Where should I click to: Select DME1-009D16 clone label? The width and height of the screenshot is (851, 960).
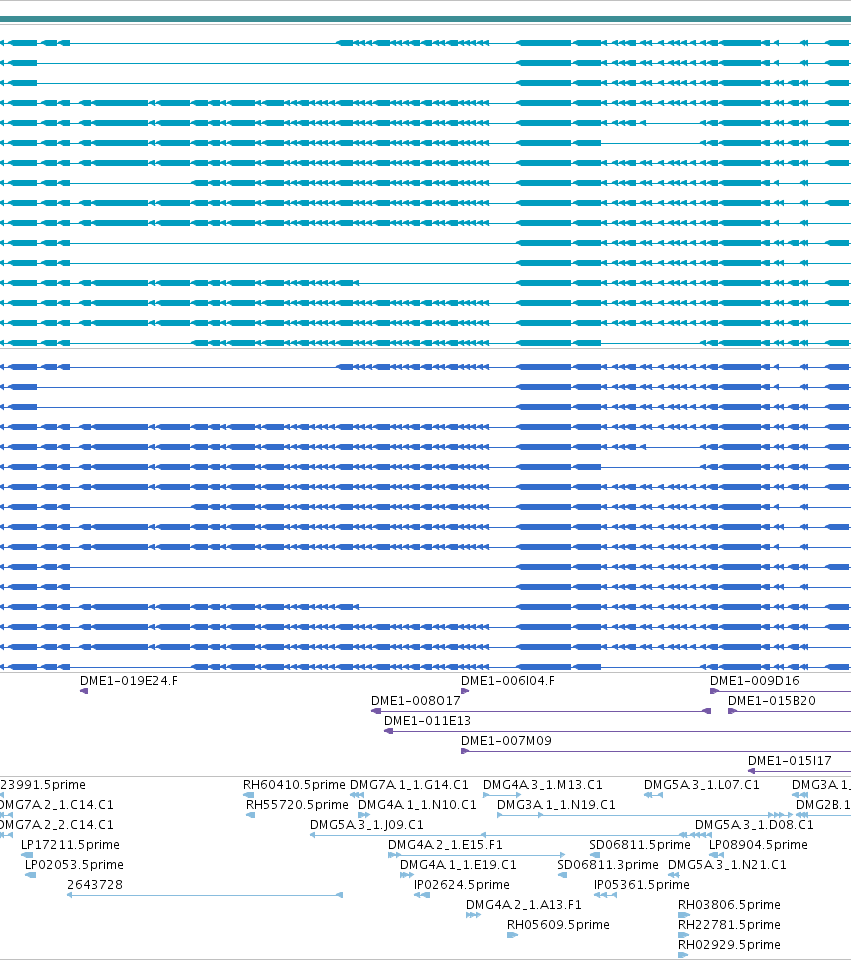click(754, 681)
